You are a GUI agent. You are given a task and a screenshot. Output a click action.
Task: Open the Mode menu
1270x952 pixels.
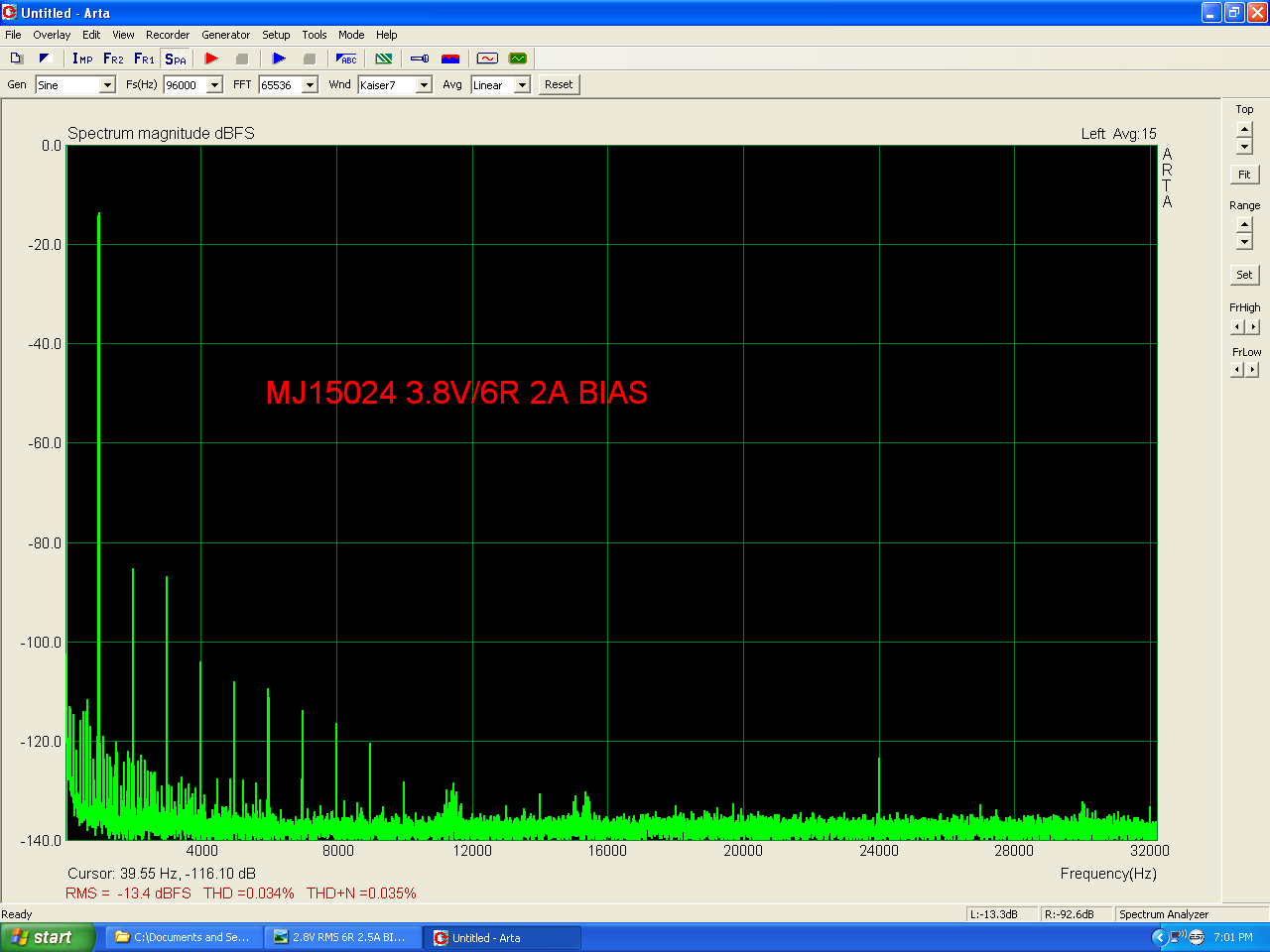click(351, 35)
